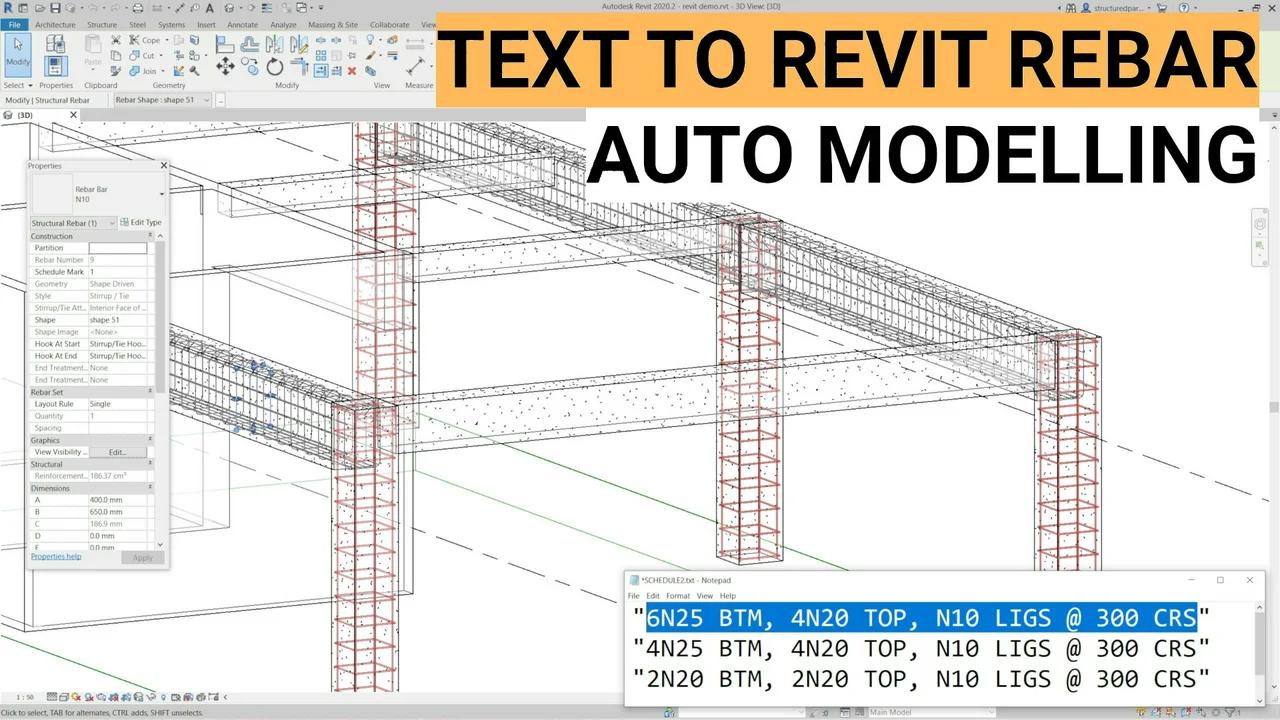The height and width of the screenshot is (720, 1280).
Task: Toggle shadows in the view control bar
Action: pyautogui.click(x=90, y=695)
